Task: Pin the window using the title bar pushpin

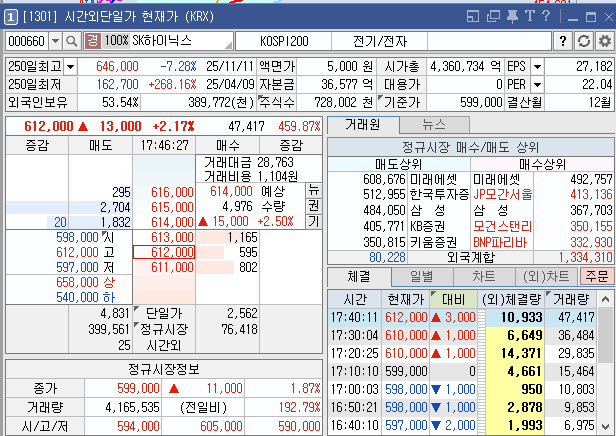Action: click(x=510, y=17)
